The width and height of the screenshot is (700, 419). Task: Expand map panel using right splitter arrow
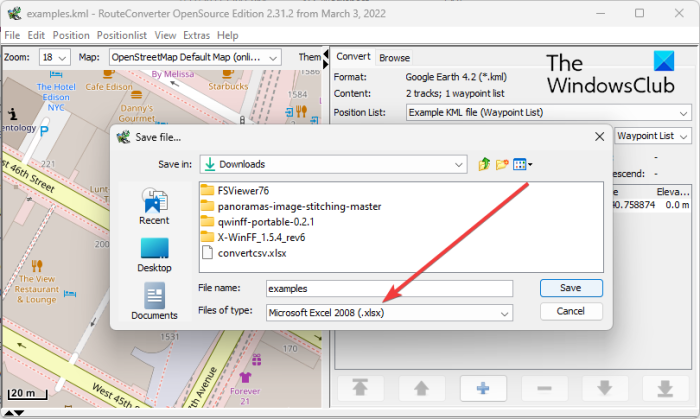[x=325, y=64]
